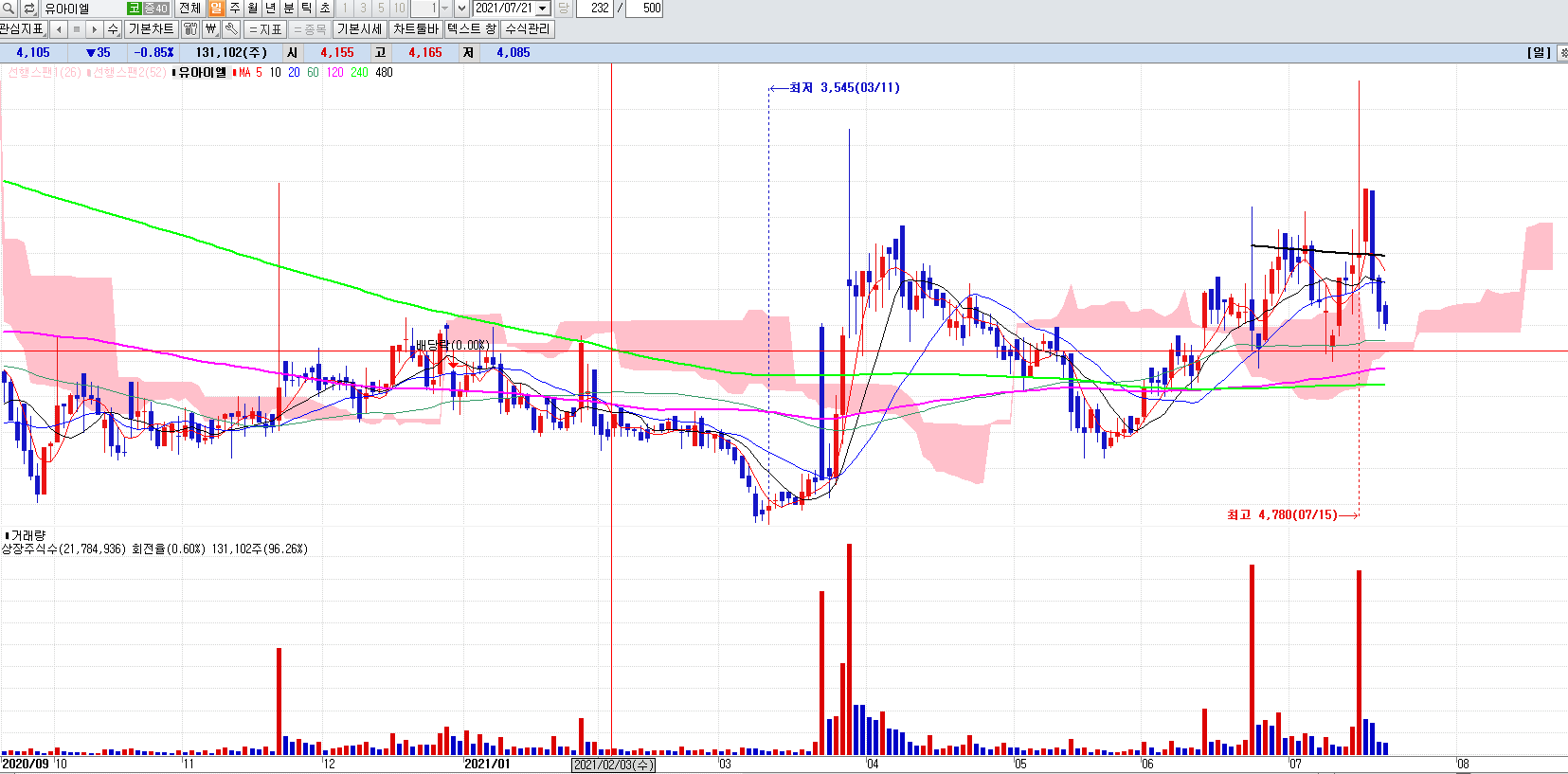Click the change rate -0.85%
The height and width of the screenshot is (774, 1568).
(x=153, y=53)
